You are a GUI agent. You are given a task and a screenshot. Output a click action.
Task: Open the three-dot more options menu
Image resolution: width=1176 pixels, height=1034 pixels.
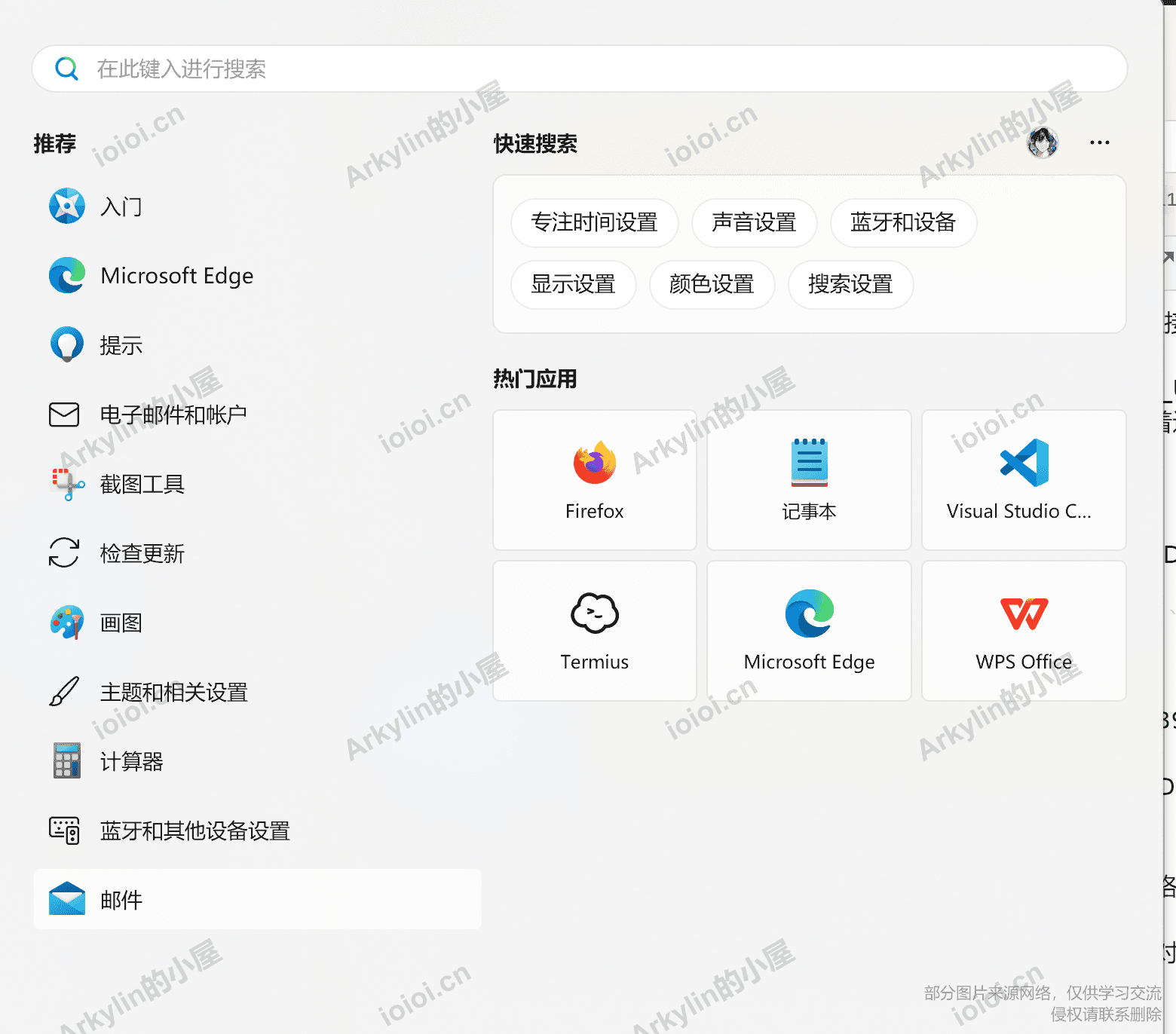(x=1100, y=142)
